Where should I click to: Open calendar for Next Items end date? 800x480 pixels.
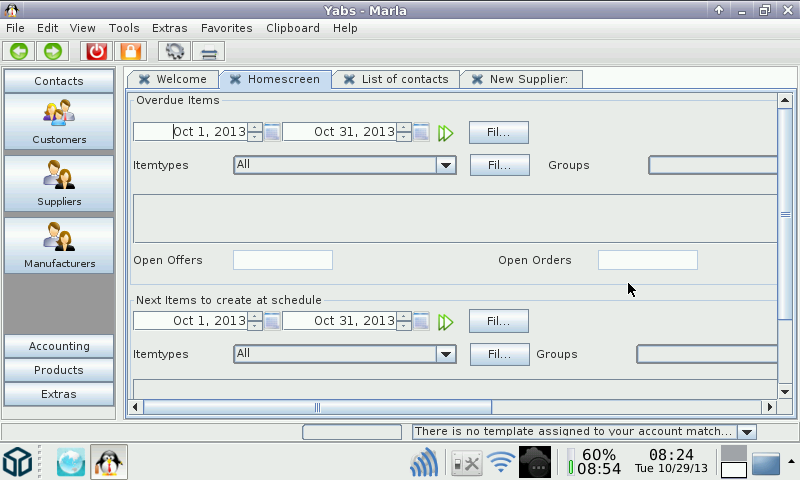click(421, 321)
